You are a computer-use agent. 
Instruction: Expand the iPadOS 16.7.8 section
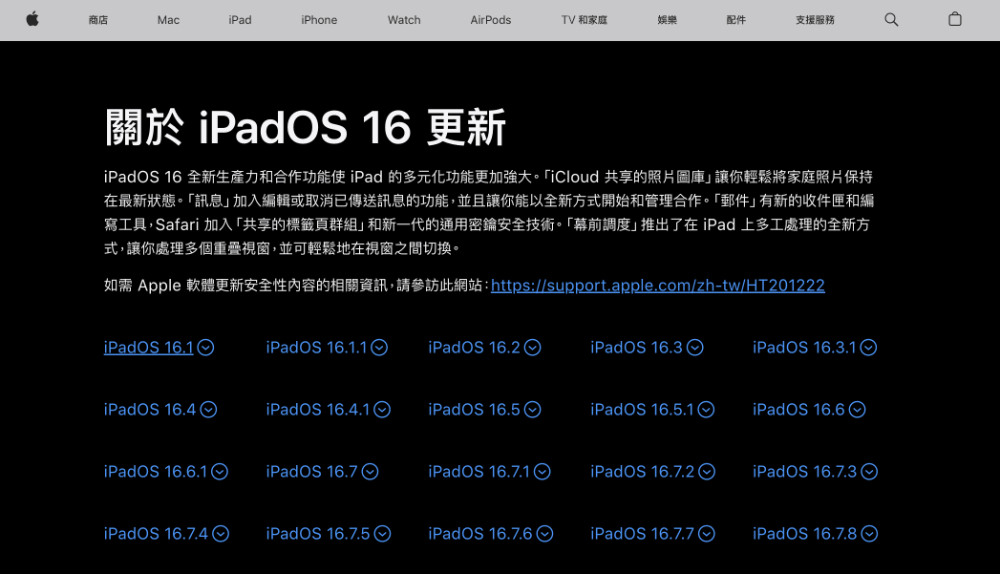(x=815, y=533)
